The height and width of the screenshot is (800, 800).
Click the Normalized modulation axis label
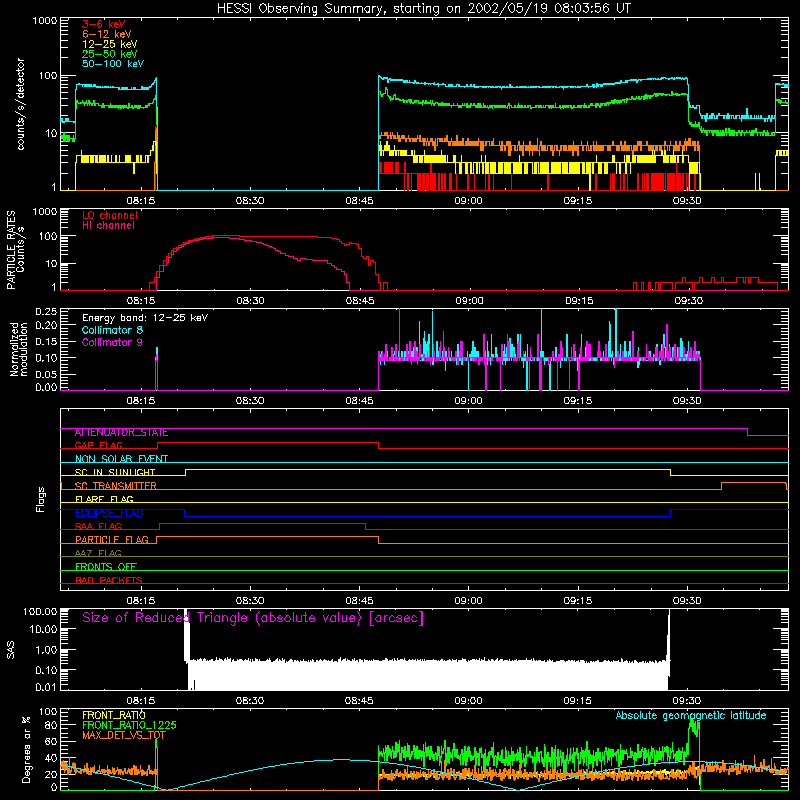click(x=19, y=349)
